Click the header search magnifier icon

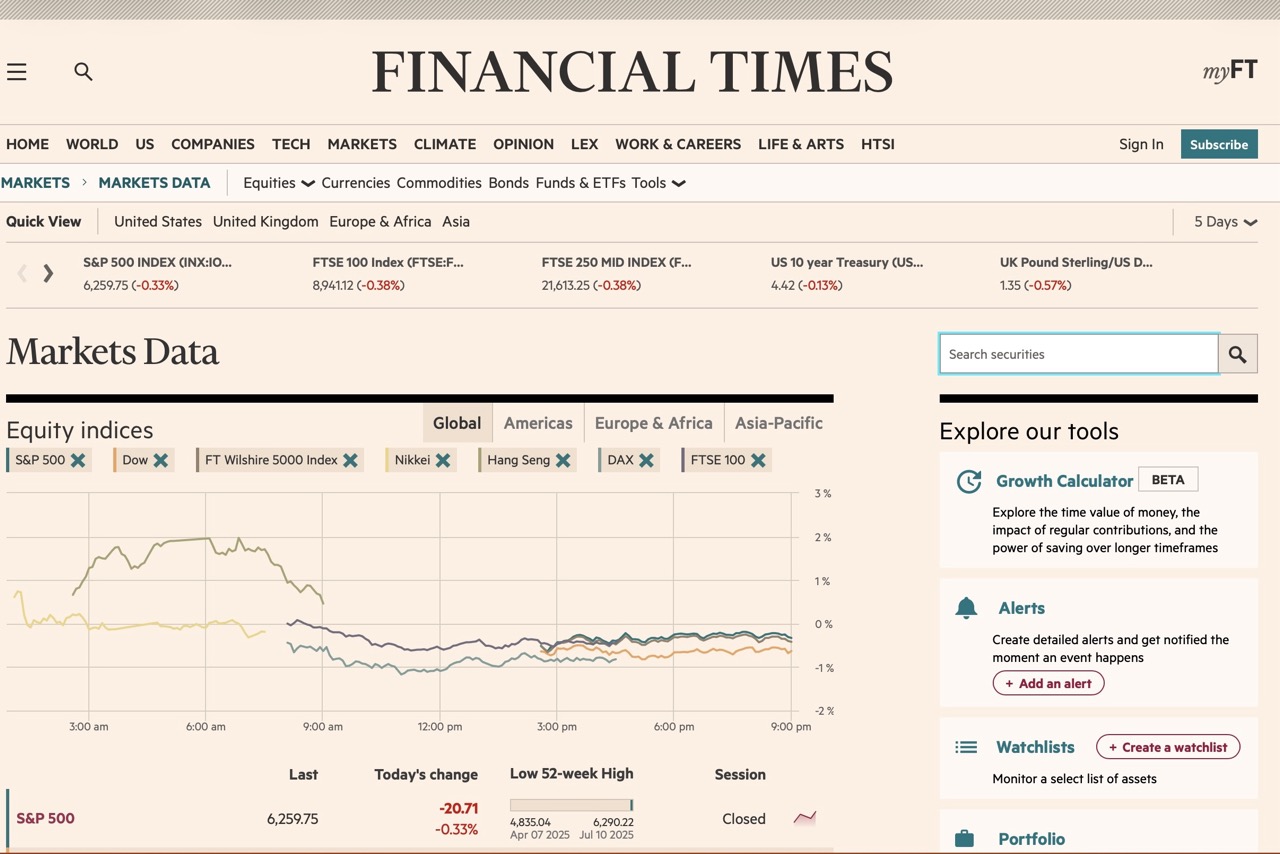point(83,71)
